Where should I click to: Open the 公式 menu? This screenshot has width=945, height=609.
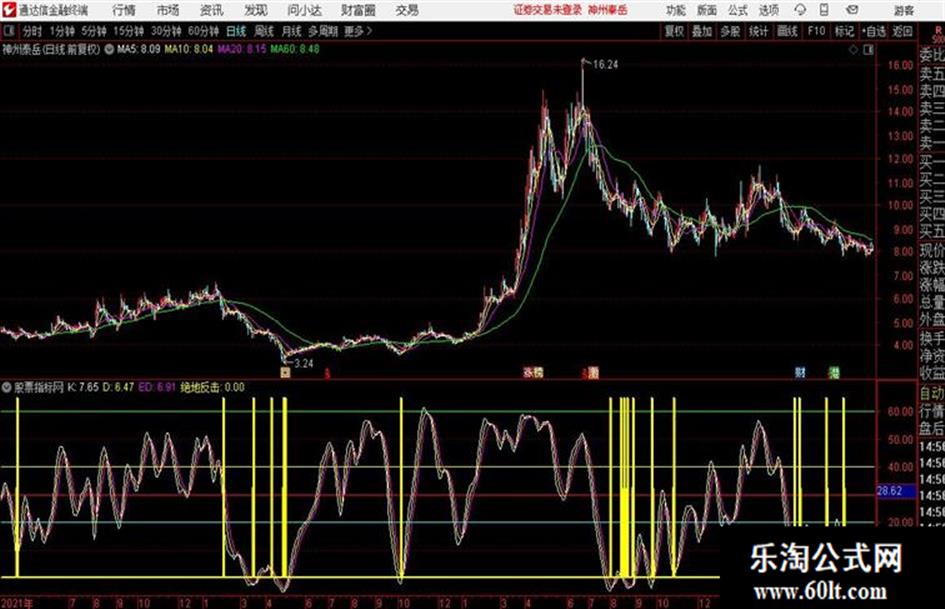pos(738,10)
